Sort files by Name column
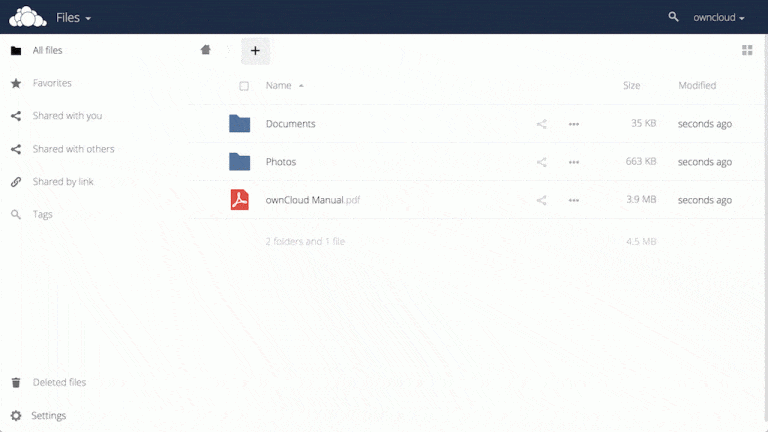 pos(279,85)
